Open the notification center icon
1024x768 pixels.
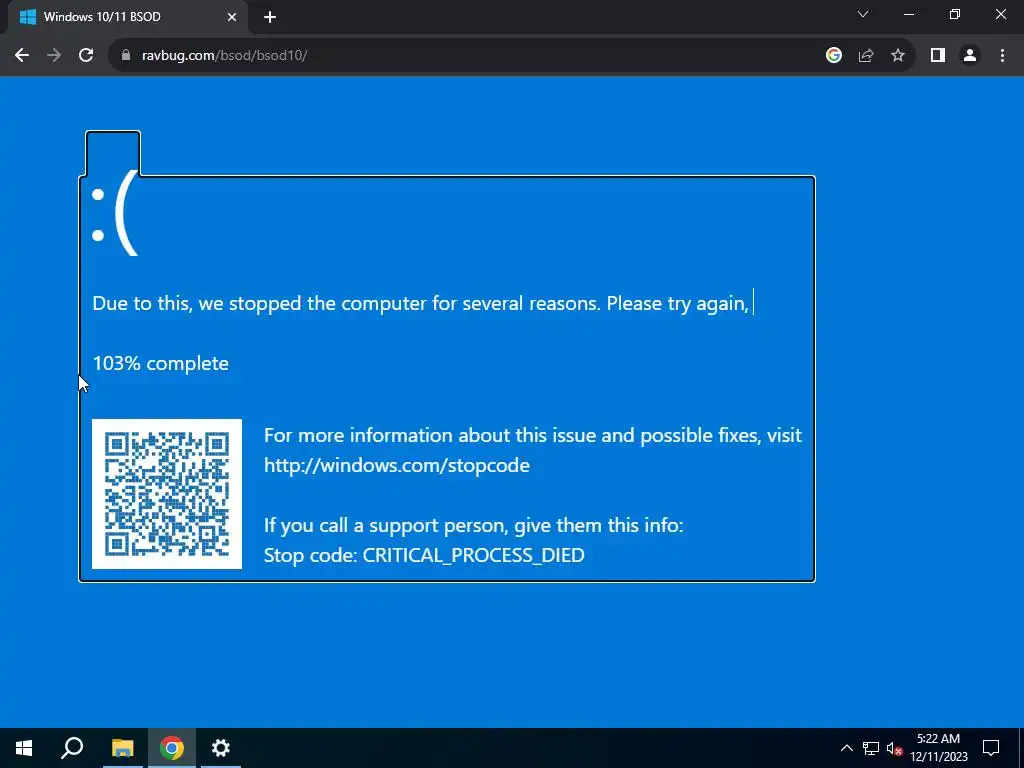991,748
